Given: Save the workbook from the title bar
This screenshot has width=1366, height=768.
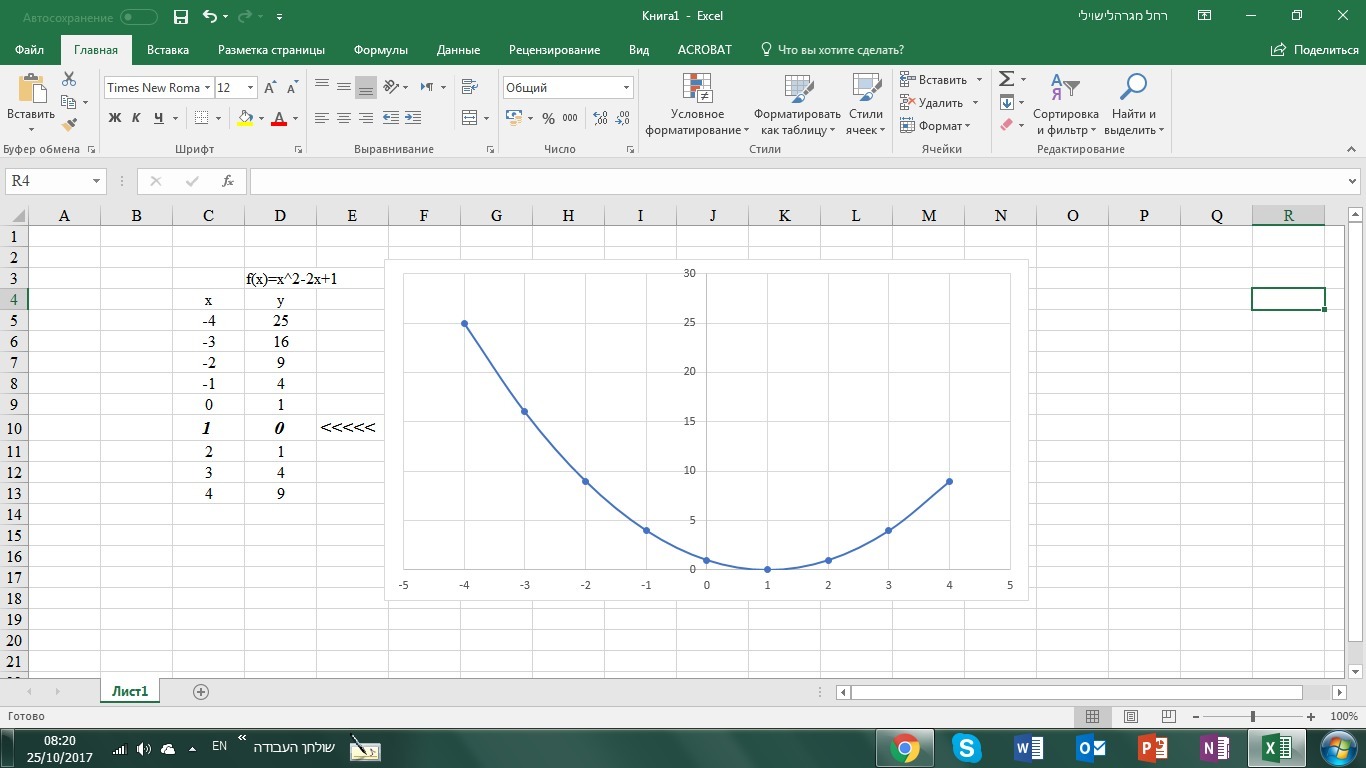Looking at the screenshot, I should pyautogui.click(x=180, y=16).
